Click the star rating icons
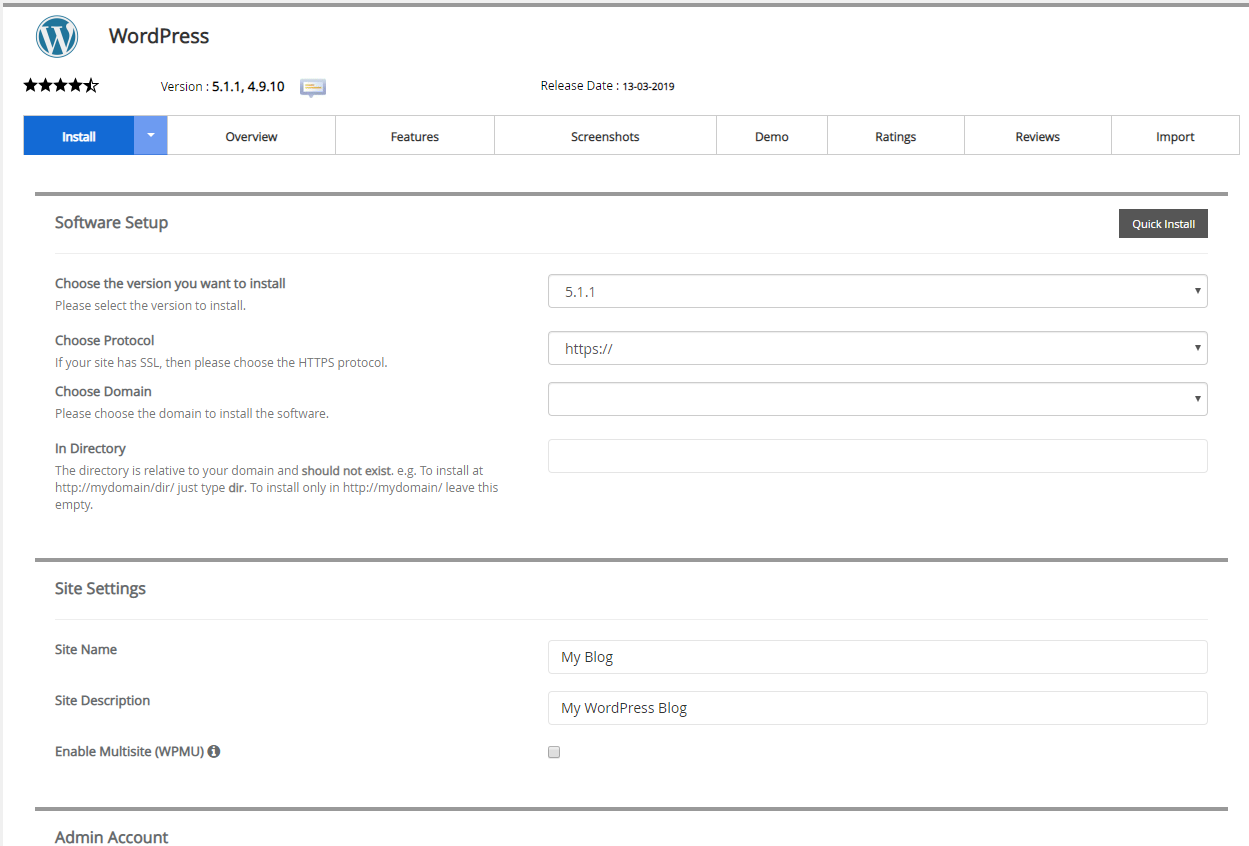The height and width of the screenshot is (846, 1249). point(61,86)
